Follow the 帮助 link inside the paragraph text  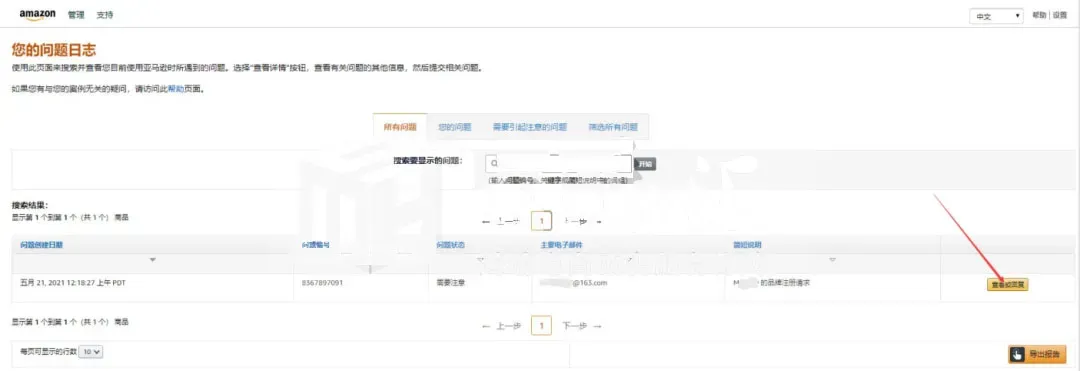[176, 89]
